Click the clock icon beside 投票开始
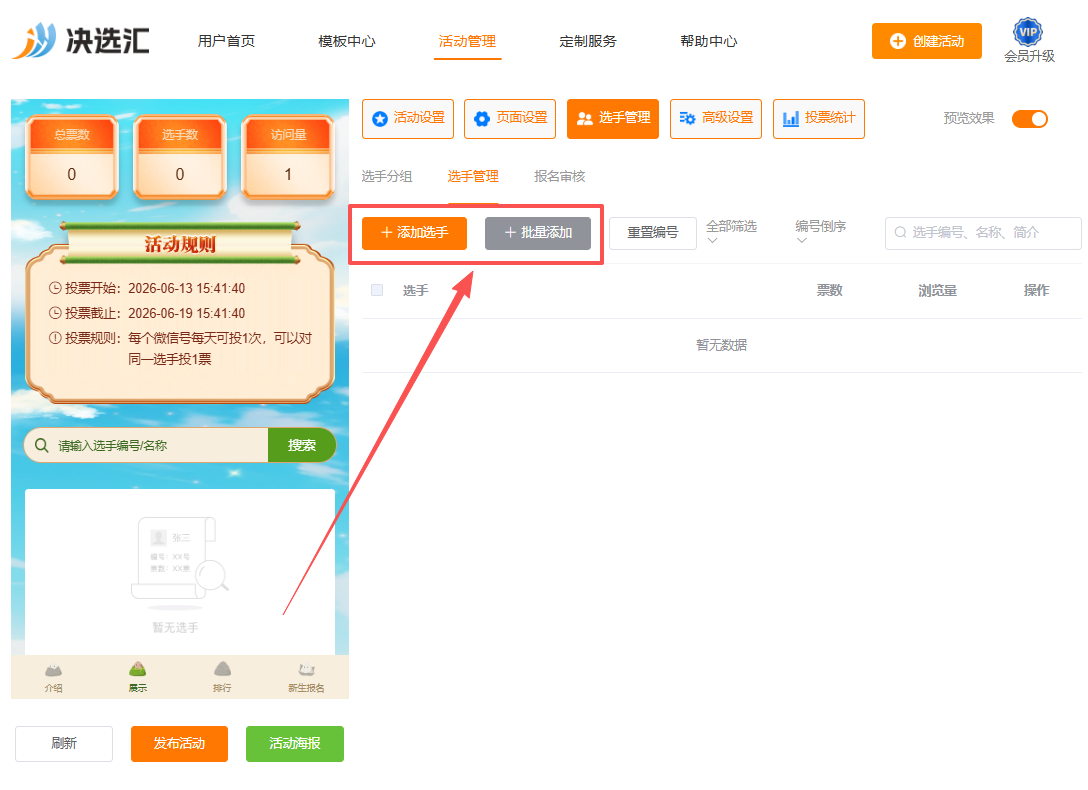Image resolution: width=1088 pixels, height=790 pixels. click(x=55, y=288)
